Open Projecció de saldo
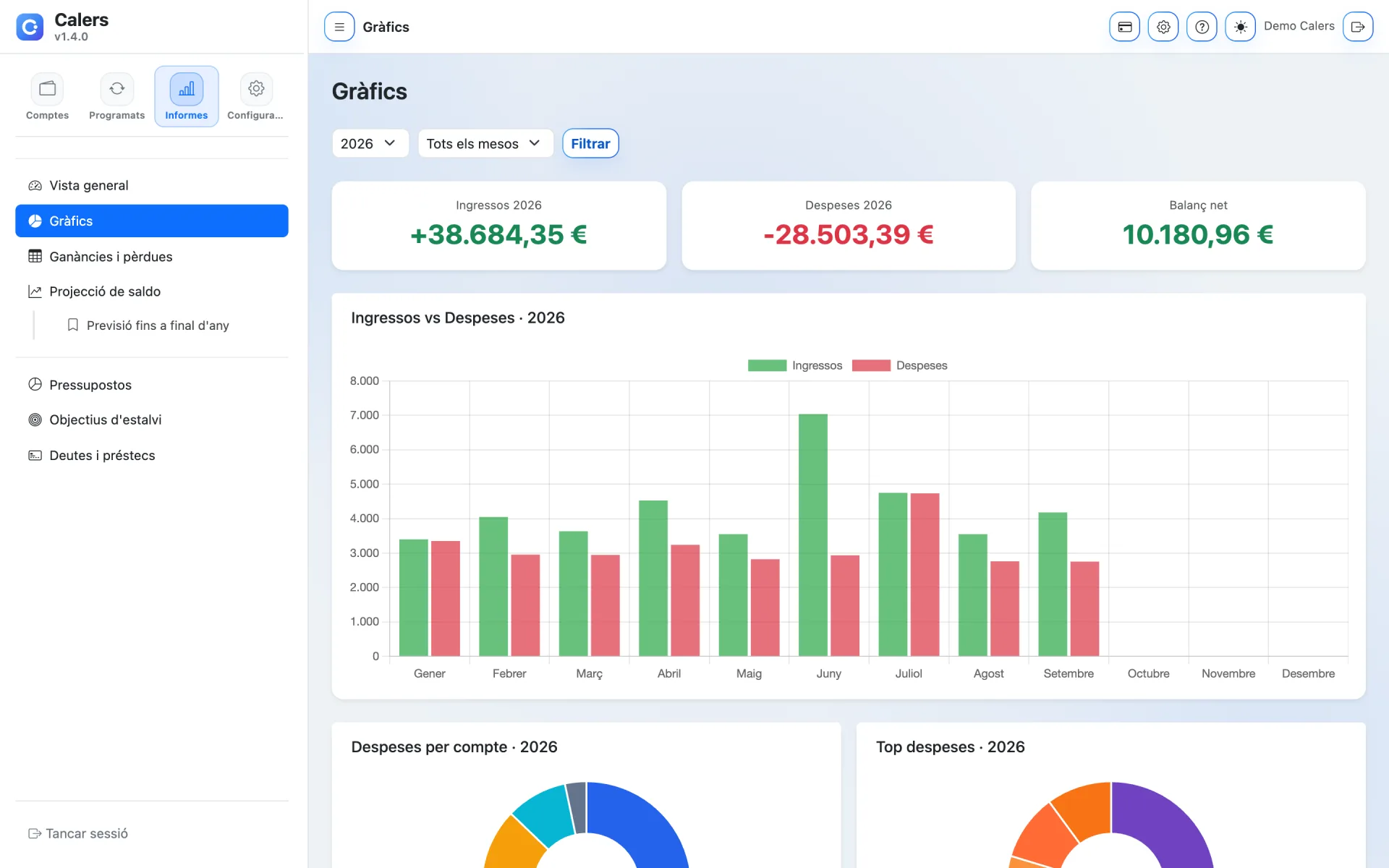 [152, 292]
